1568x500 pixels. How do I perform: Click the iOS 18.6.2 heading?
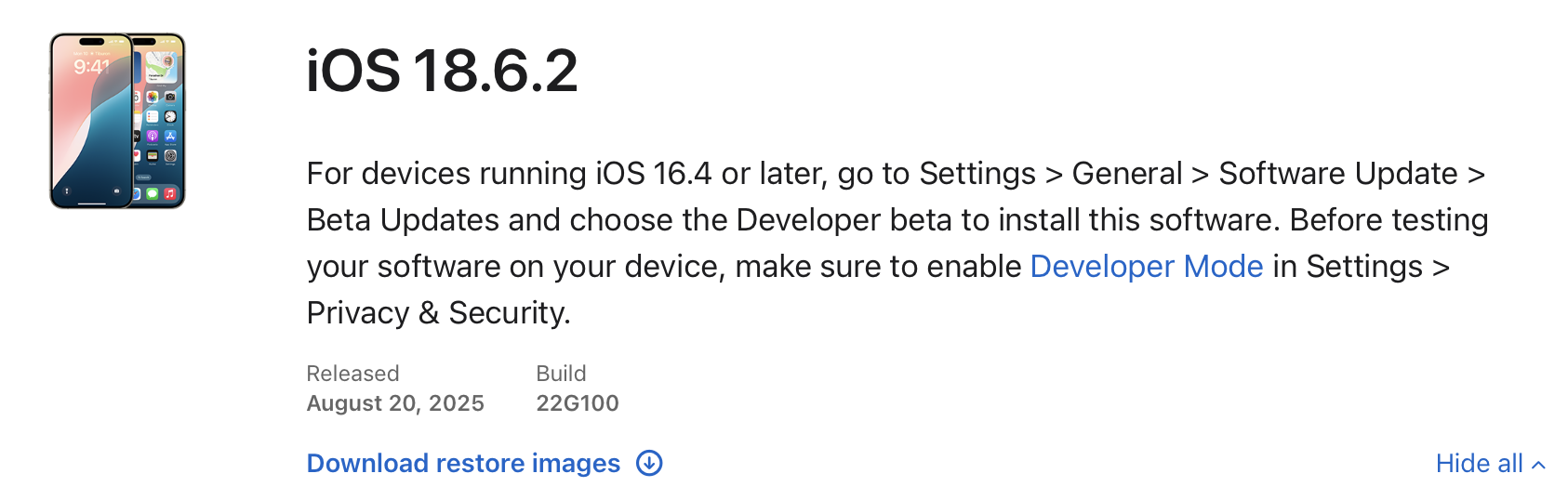click(x=442, y=72)
